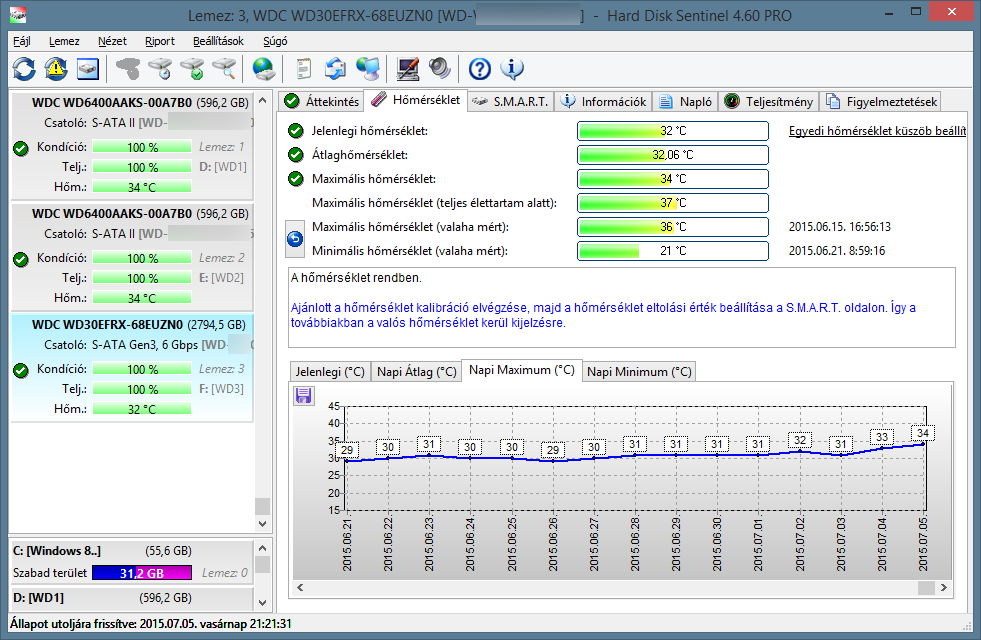Click the disk panel toolbar icon
981x640 pixels.
88,69
